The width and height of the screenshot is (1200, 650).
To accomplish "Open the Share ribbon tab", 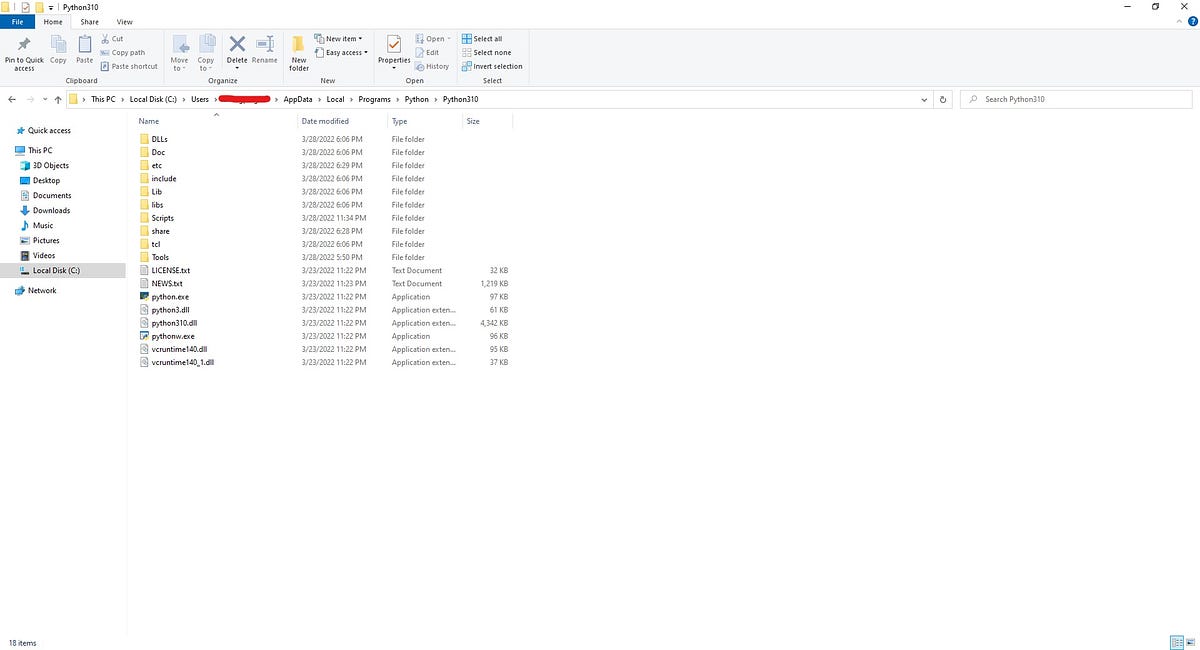I will tap(90, 21).
